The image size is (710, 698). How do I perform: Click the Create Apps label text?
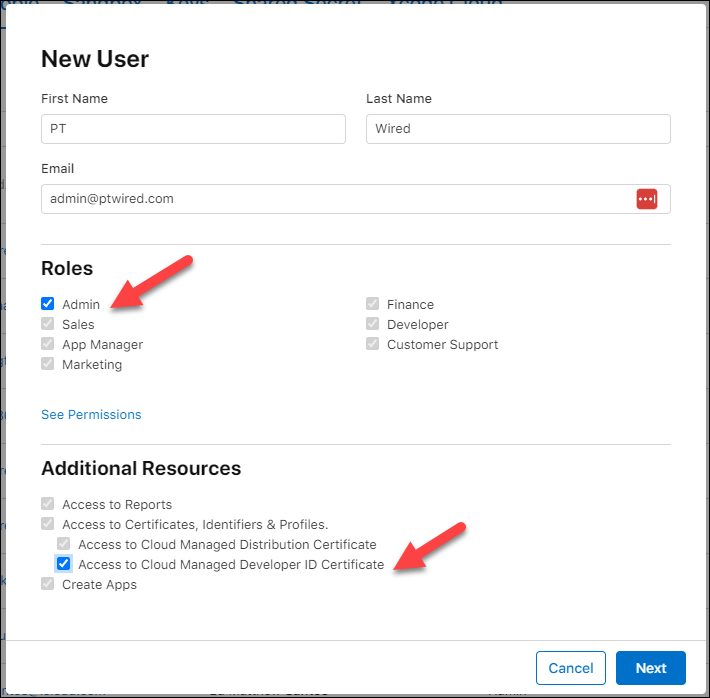tap(99, 585)
